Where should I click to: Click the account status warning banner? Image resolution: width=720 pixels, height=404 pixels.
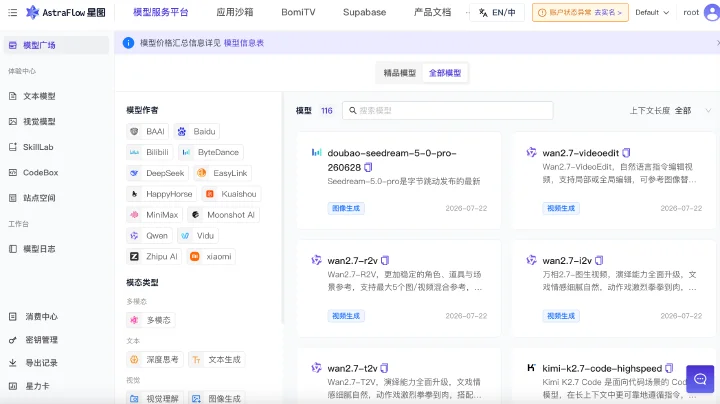[x=580, y=12]
